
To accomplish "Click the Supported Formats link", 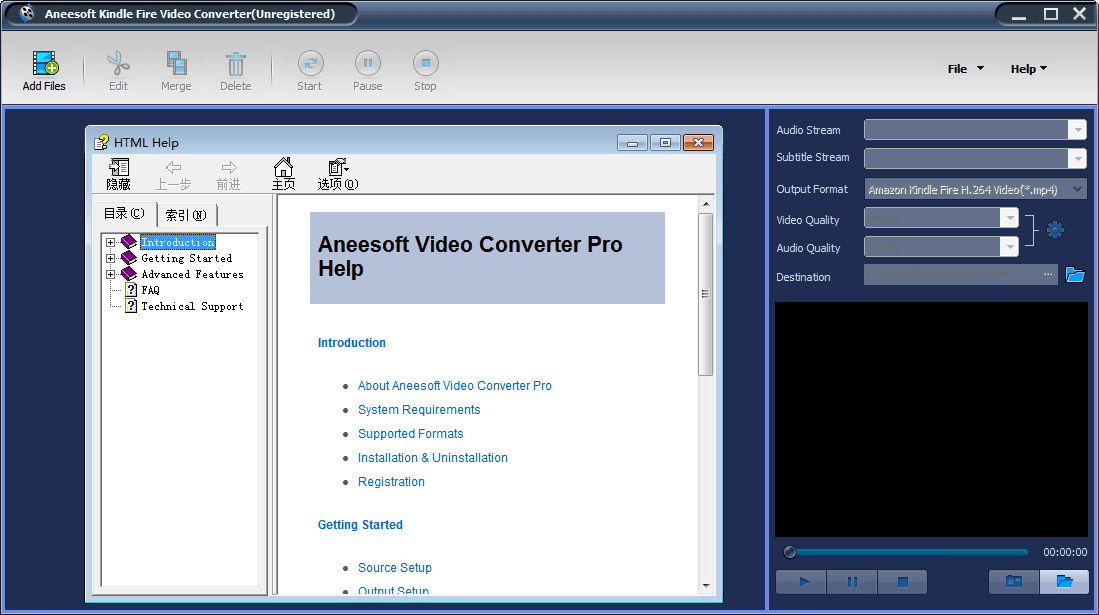I will (x=410, y=434).
